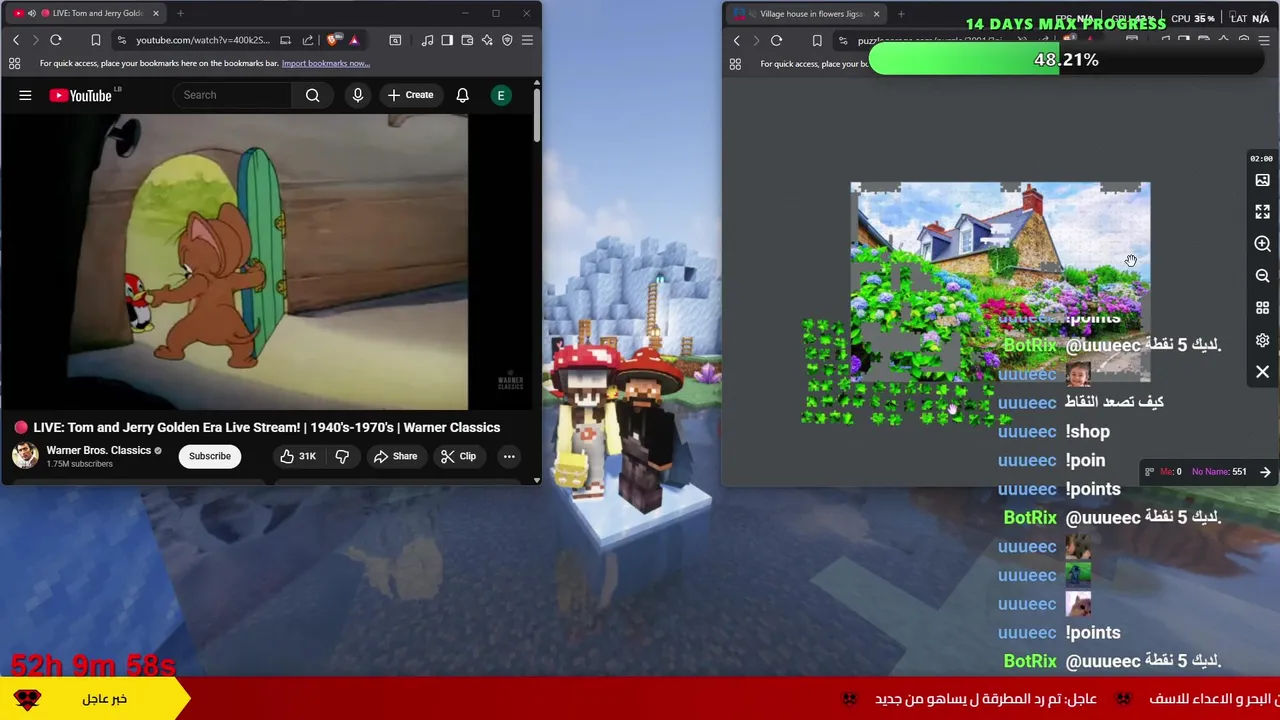This screenshot has width=1280, height=720.
Task: Open Leo AI sparkle icon
Action: [487, 40]
